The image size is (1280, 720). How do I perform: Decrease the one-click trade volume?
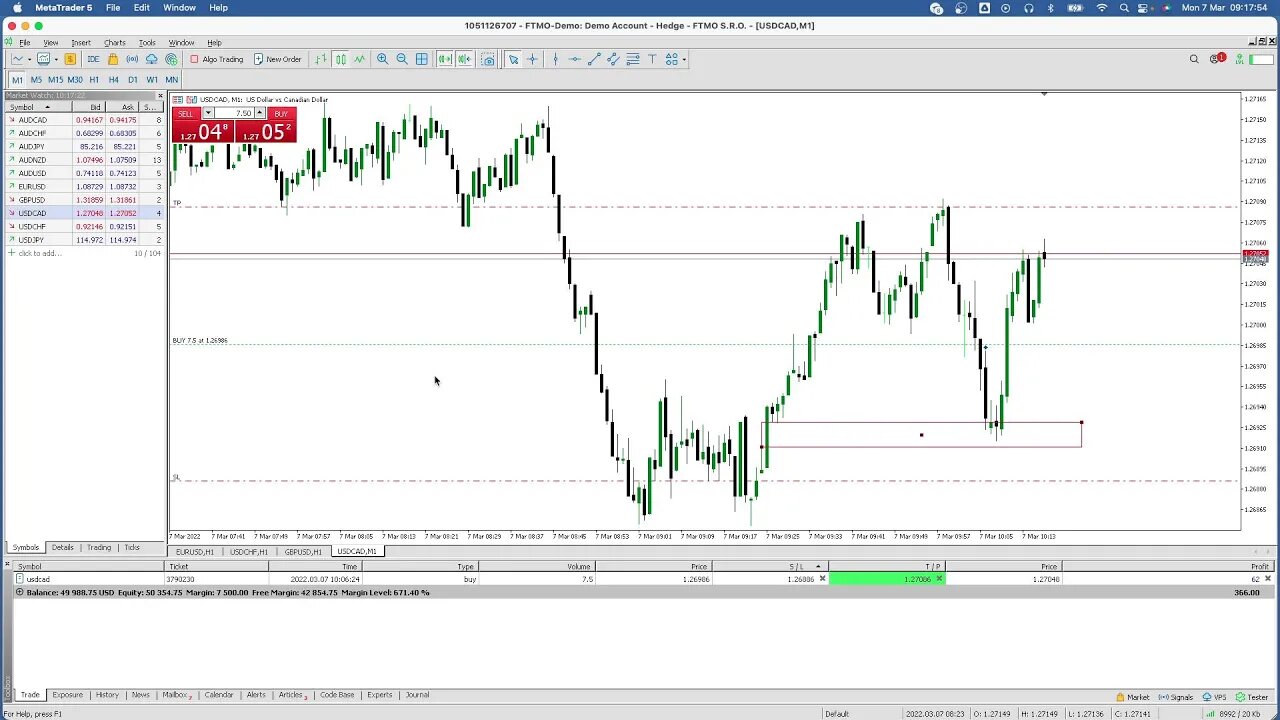(208, 114)
